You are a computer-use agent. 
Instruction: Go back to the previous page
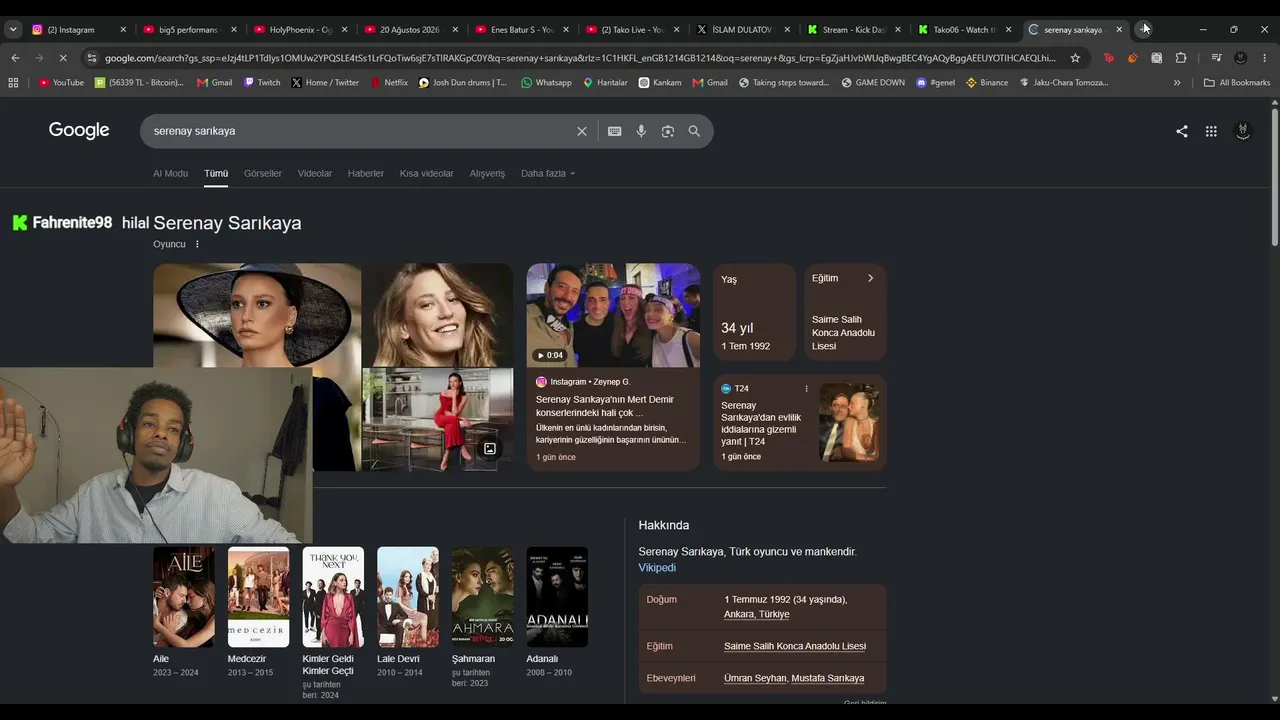(x=15, y=58)
